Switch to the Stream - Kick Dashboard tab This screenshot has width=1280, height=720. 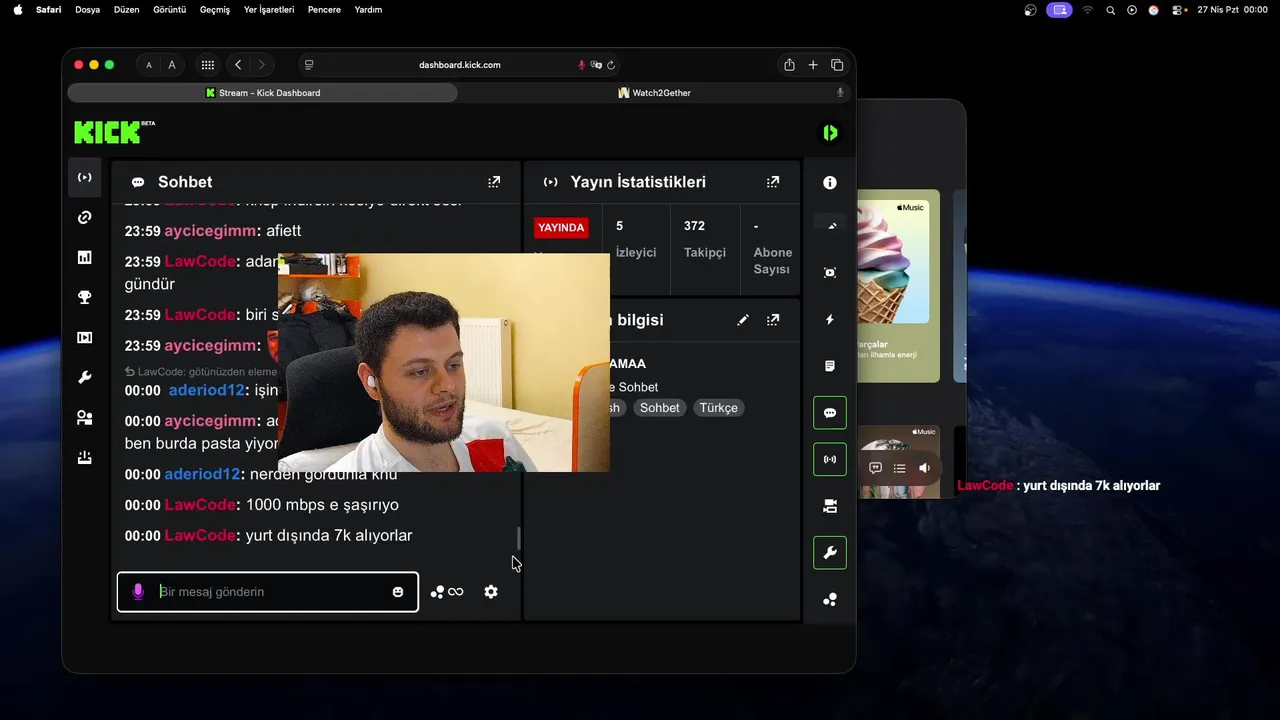pos(262,93)
